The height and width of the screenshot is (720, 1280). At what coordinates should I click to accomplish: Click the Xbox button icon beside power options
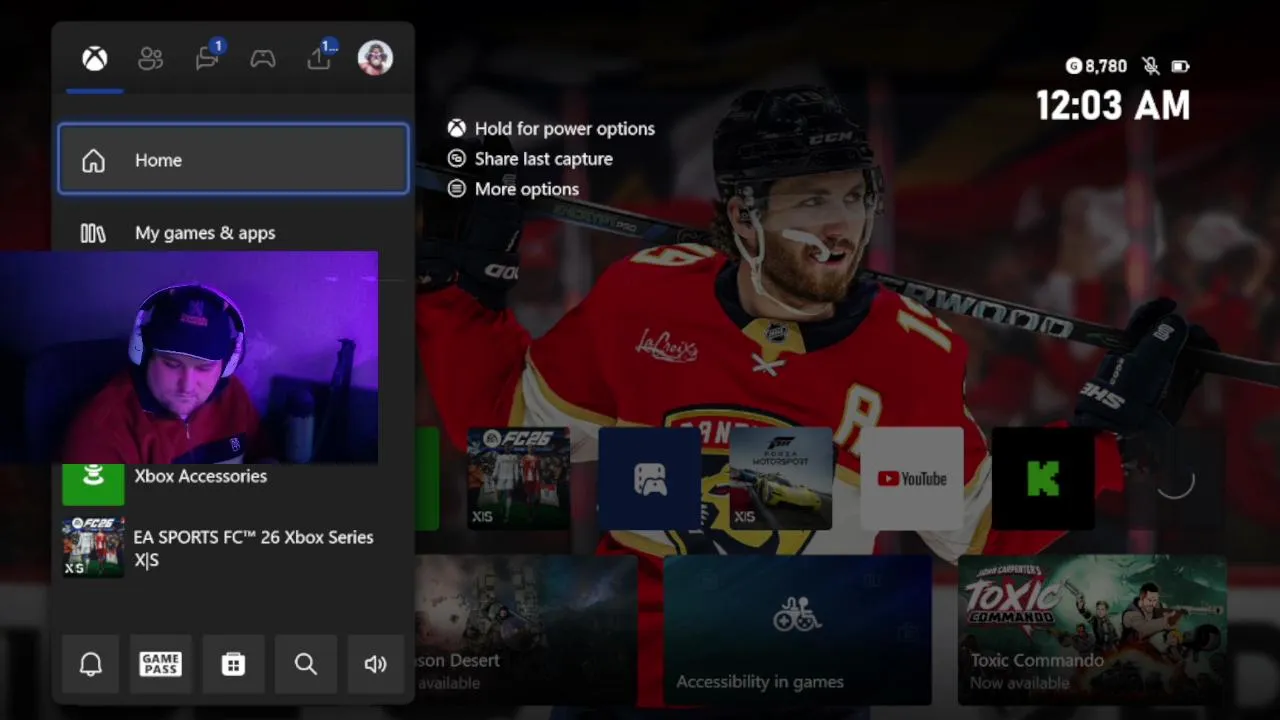(x=457, y=129)
